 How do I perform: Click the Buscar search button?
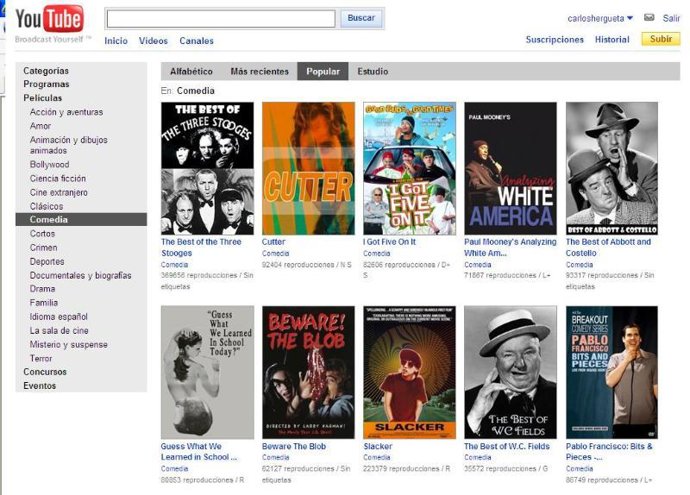pyautogui.click(x=362, y=18)
